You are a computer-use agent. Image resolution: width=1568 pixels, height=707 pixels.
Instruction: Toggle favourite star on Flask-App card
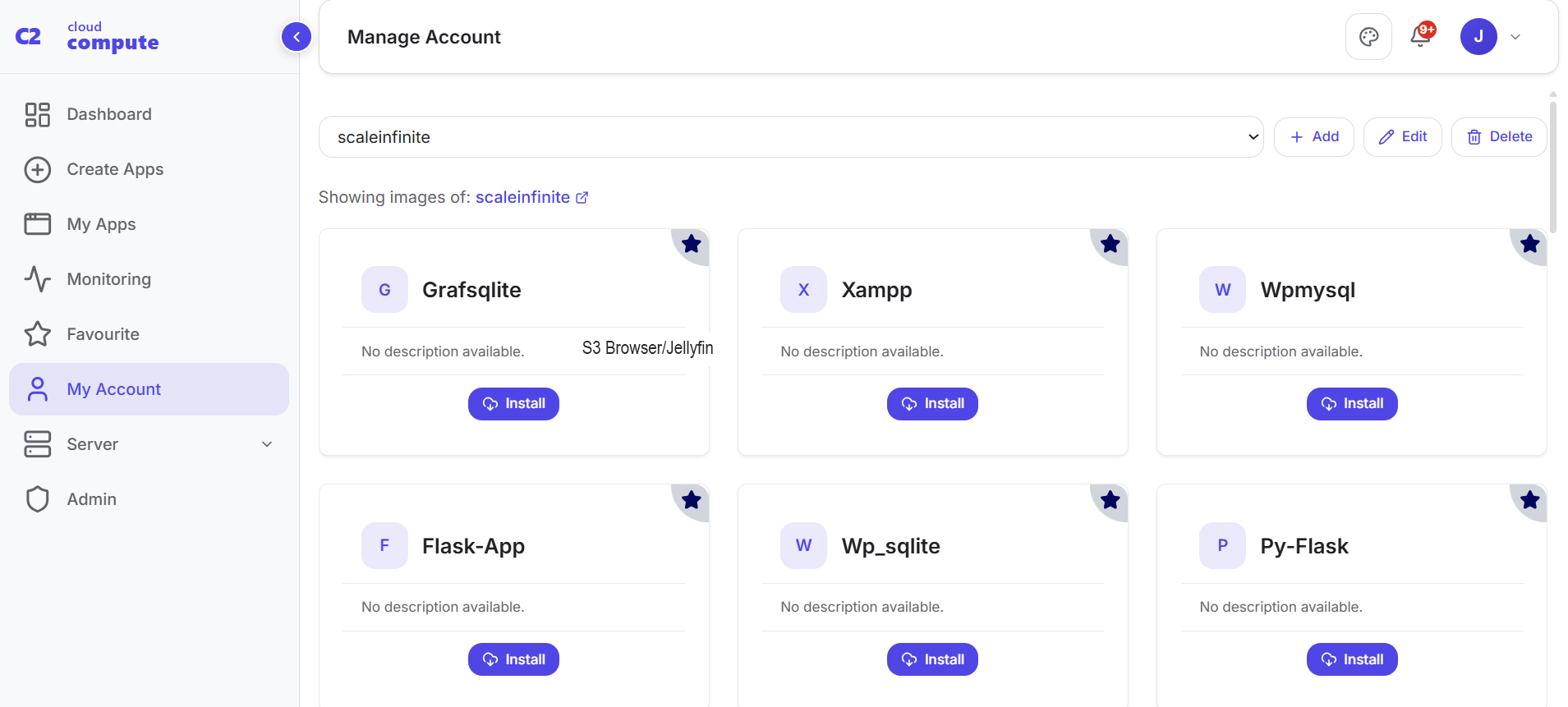click(x=692, y=500)
